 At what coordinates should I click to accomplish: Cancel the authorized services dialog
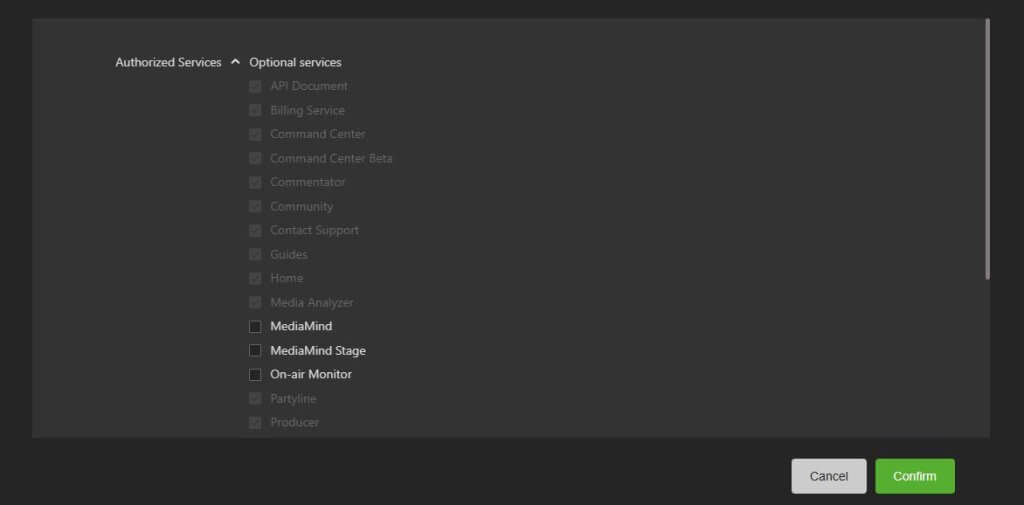pyautogui.click(x=828, y=476)
